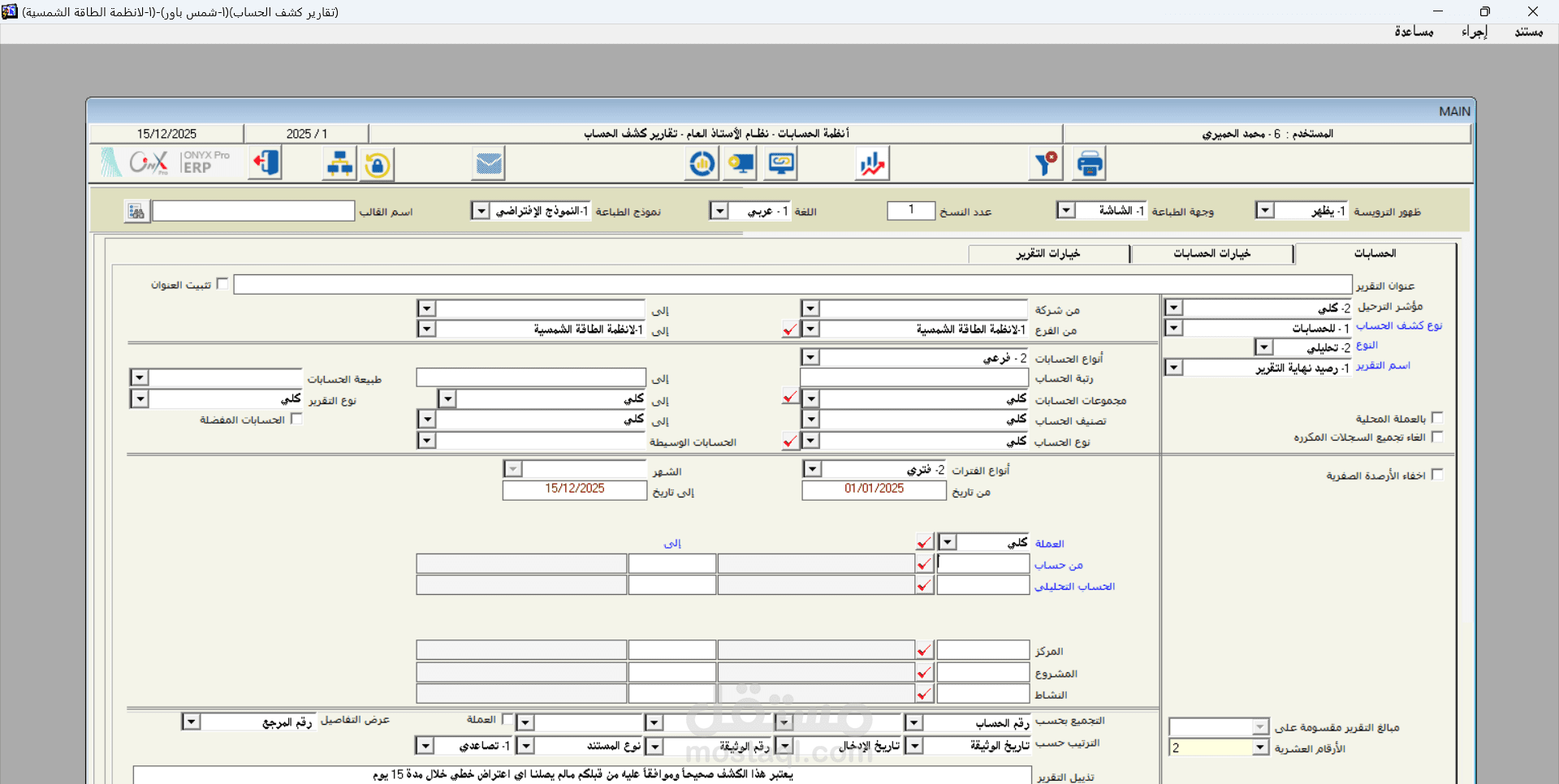Click the blue اسم التقرير label

click(1383, 365)
